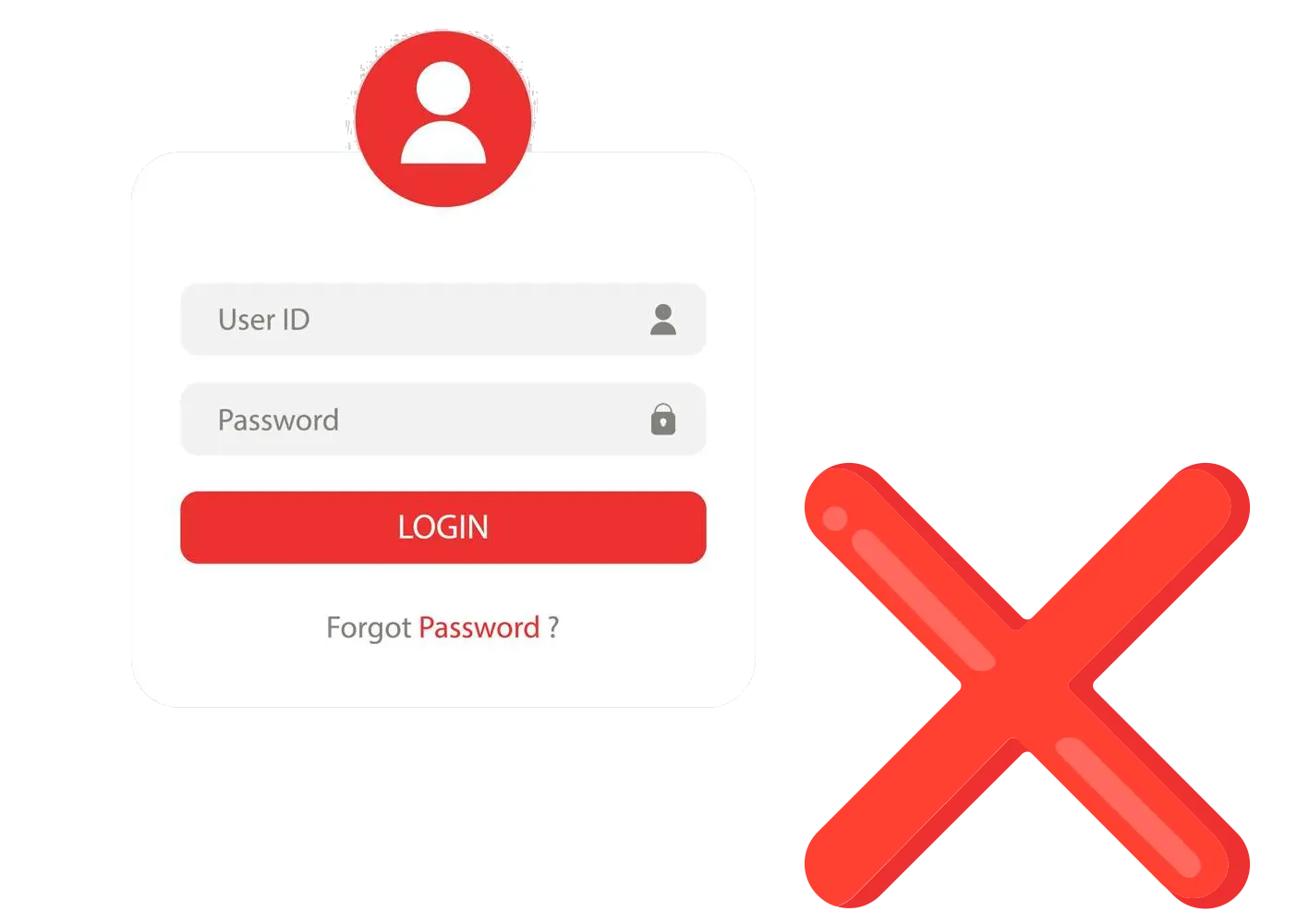This screenshot has height=924, width=1297.
Task: Click the padlock icon in Password field
Action: 663,419
